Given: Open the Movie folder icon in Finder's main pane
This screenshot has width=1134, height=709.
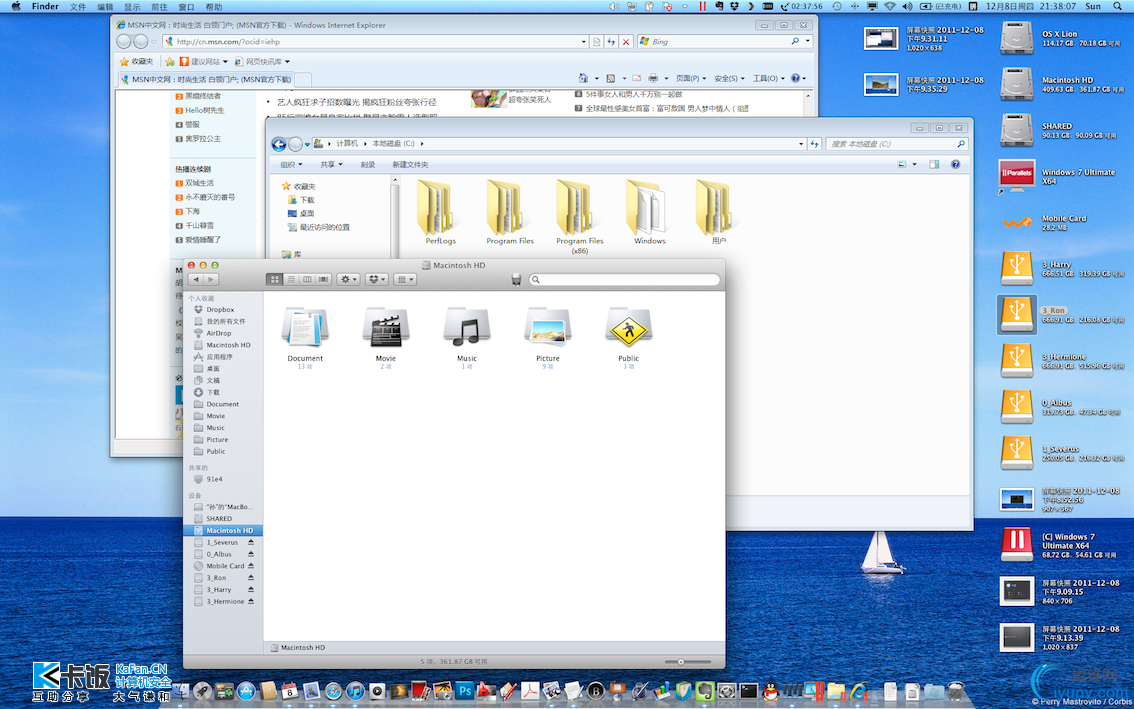Looking at the screenshot, I should pyautogui.click(x=385, y=326).
